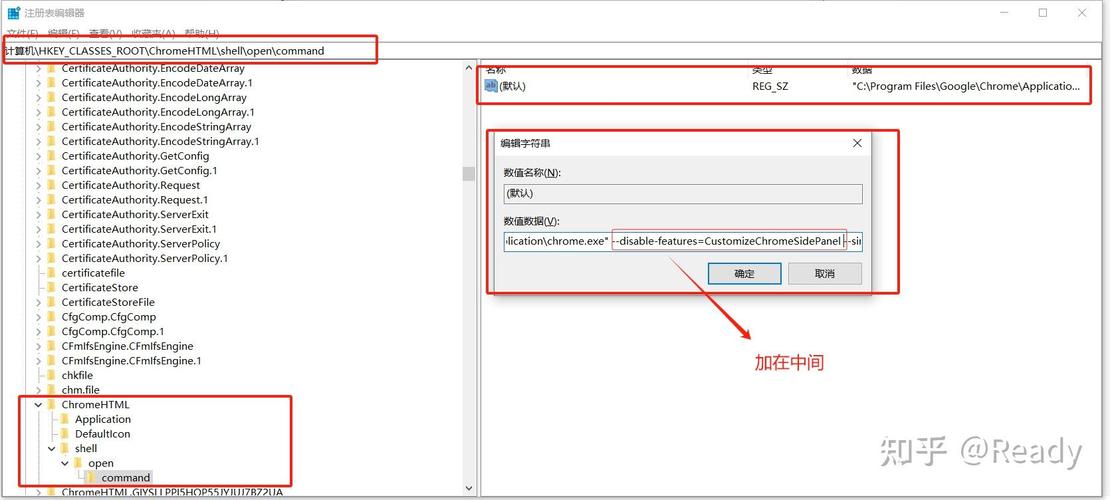Collapse the shell key arrow
The width and height of the screenshot is (1110, 500).
[x=51, y=449]
